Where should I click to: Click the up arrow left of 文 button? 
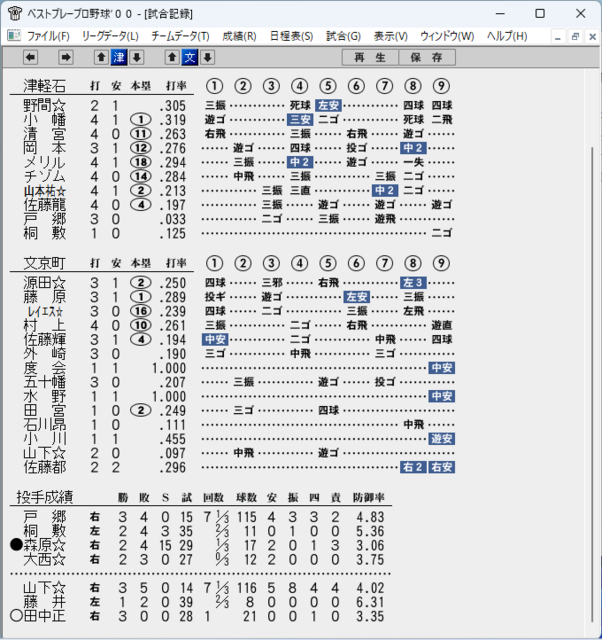(172, 58)
